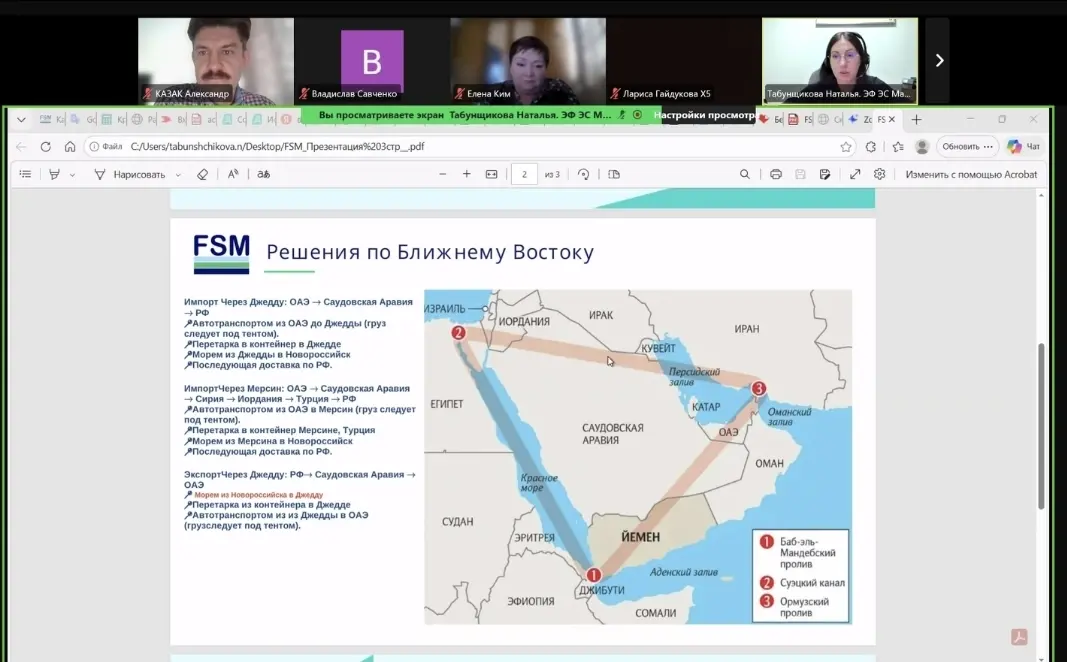Click the save as icon
Image resolution: width=1067 pixels, height=662 pixels.
click(825, 174)
